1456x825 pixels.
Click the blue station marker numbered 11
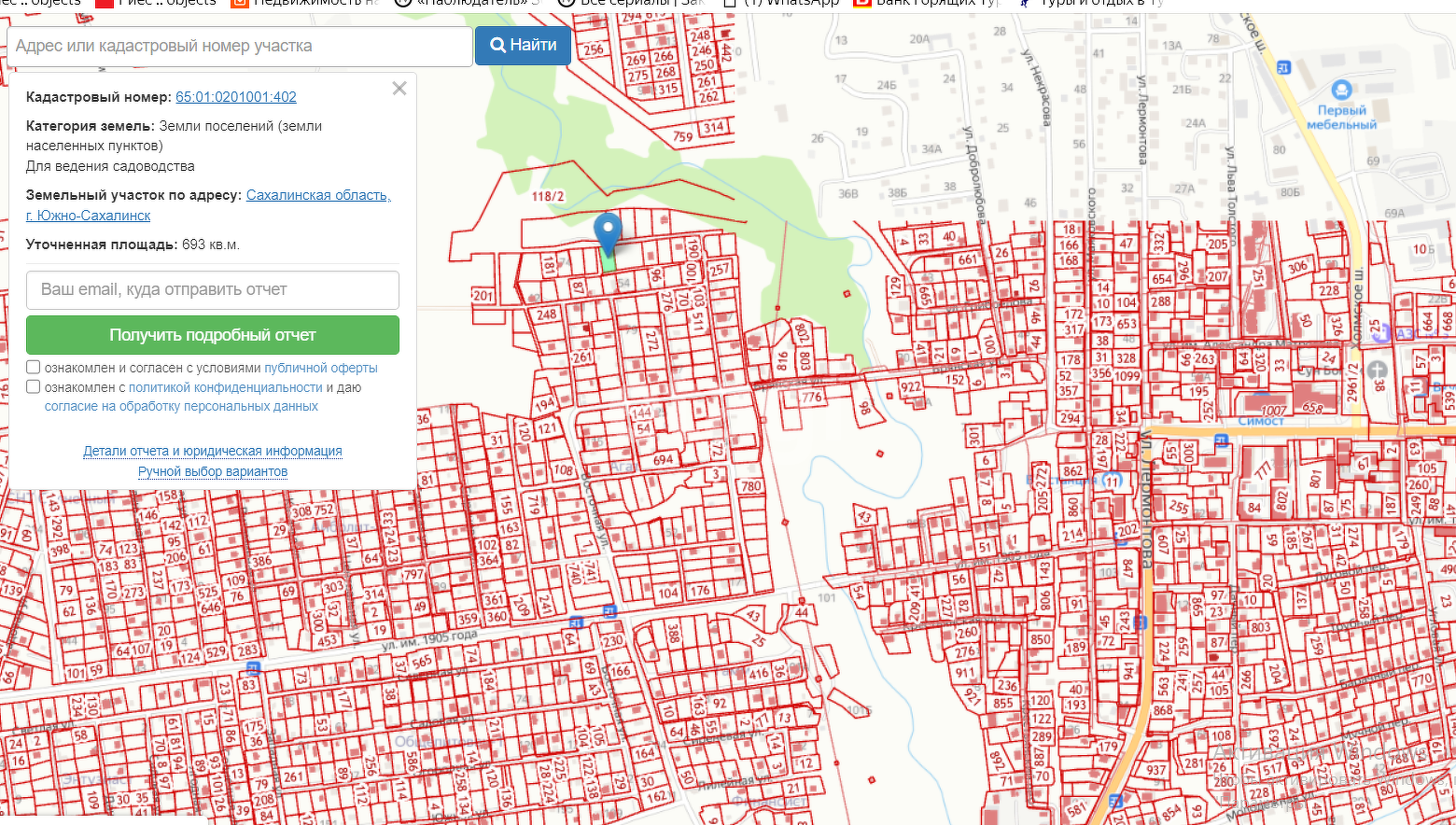pyautogui.click(x=1111, y=481)
